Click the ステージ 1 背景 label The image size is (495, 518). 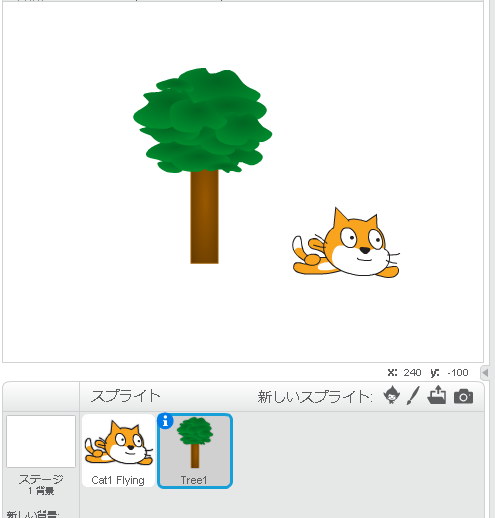click(41, 484)
